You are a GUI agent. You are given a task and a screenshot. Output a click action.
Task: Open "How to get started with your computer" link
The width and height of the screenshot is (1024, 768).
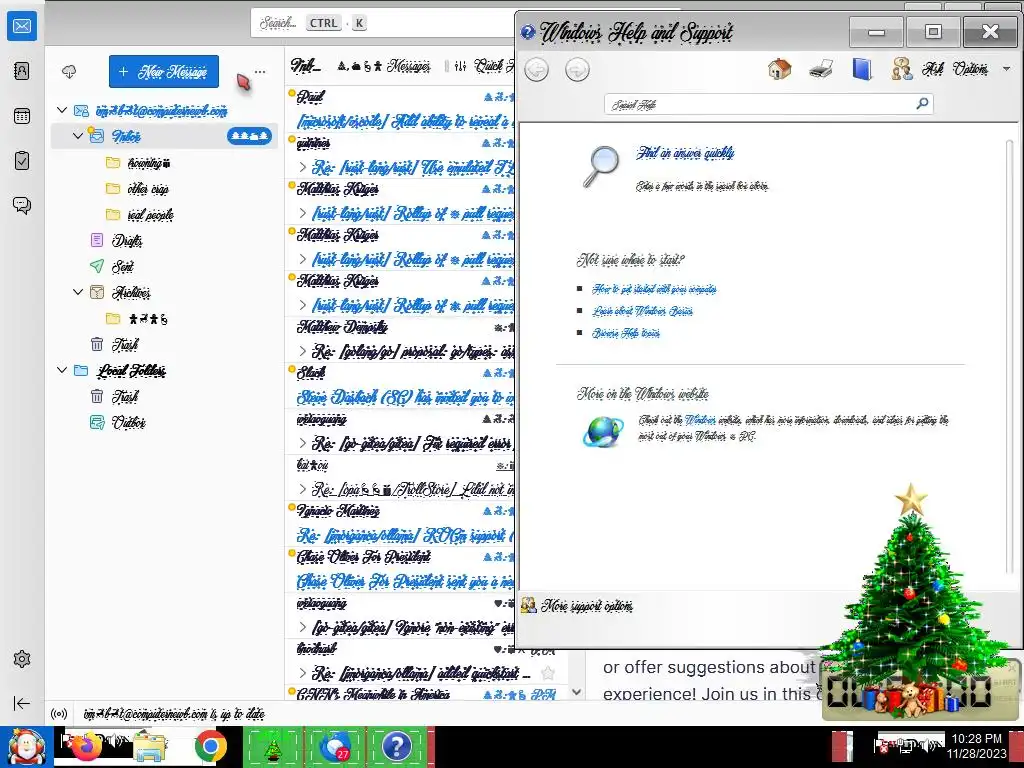654,289
